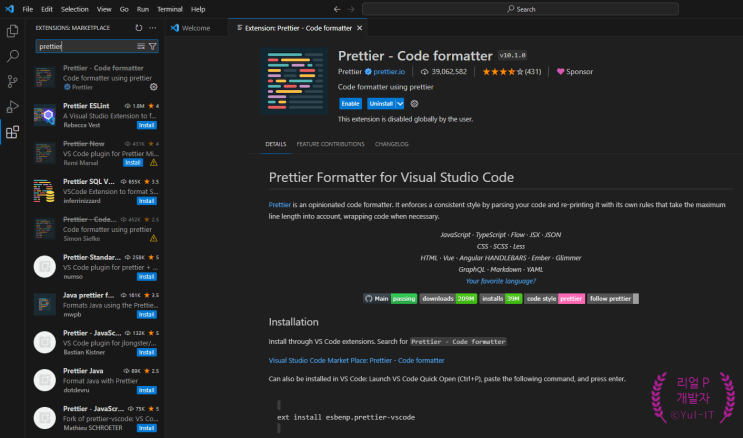Click the star rating (431)

tap(511, 72)
